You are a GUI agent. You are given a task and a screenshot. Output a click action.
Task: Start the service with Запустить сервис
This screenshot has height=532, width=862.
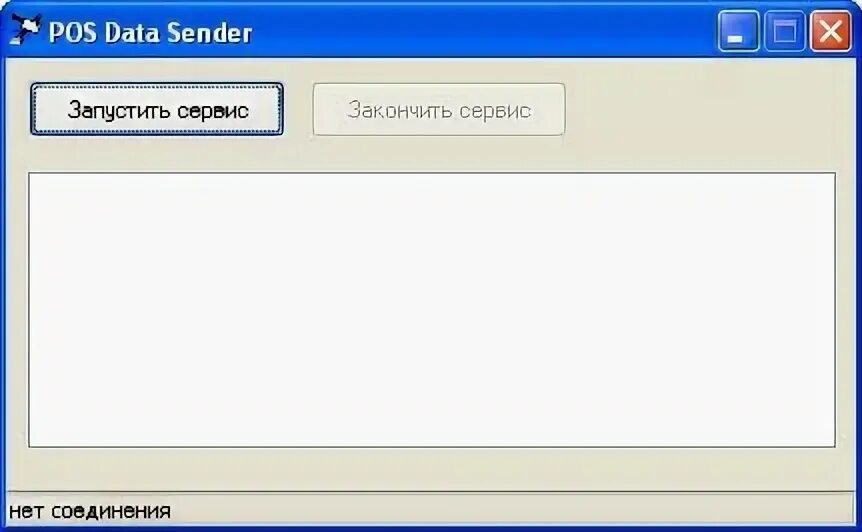point(157,109)
